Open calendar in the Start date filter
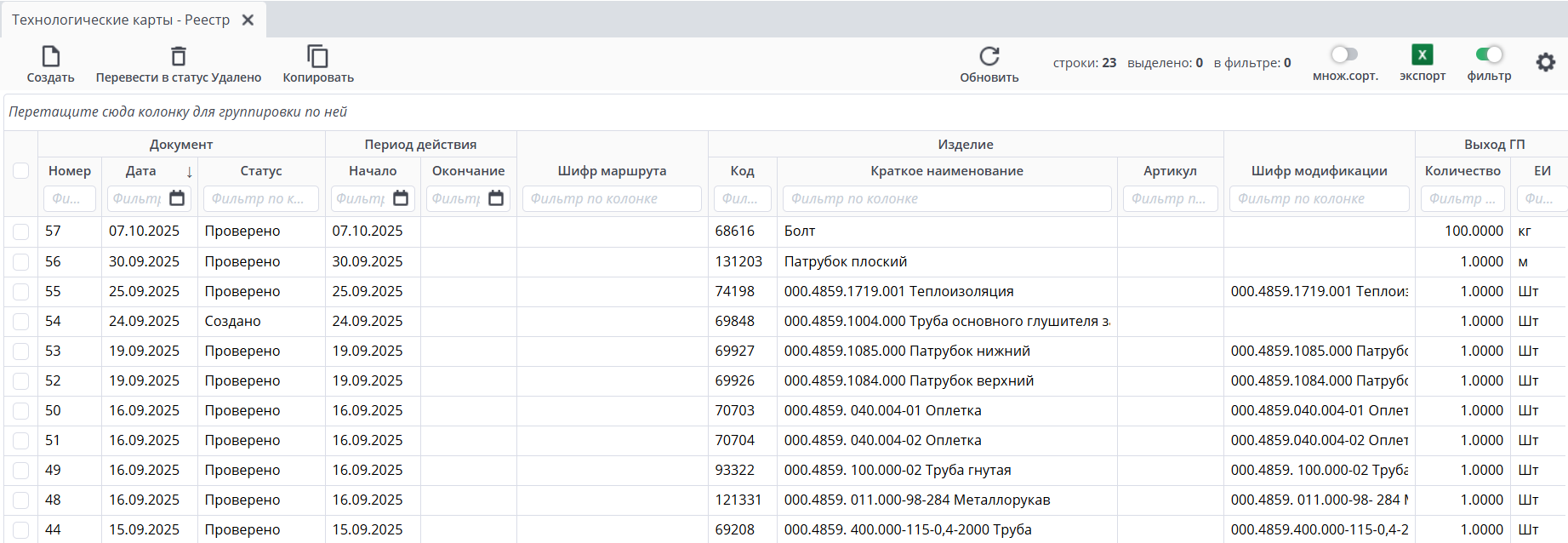This screenshot has width=1568, height=543. [401, 198]
